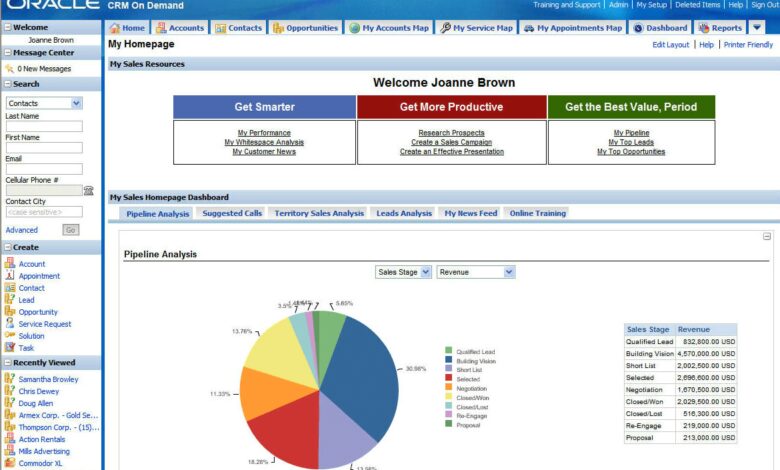
Task: Switch to Territory Sales Analysis tab
Action: (319, 213)
